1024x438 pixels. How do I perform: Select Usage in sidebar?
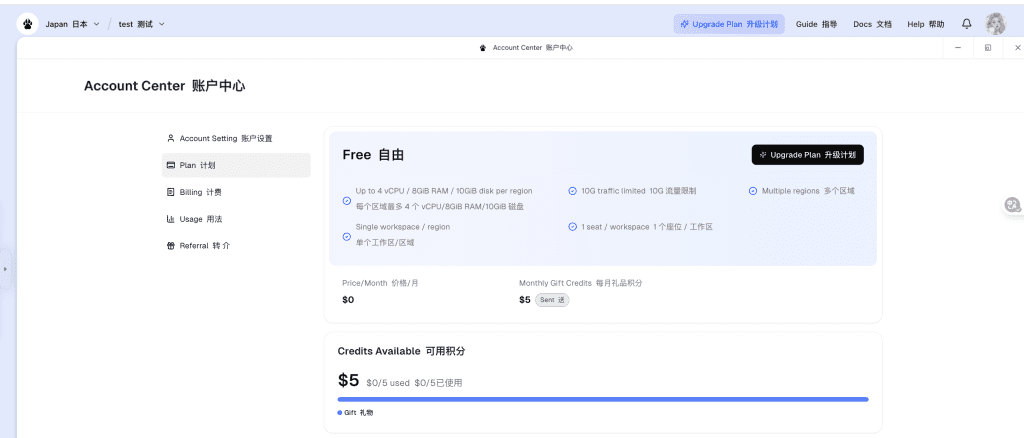coord(236,219)
